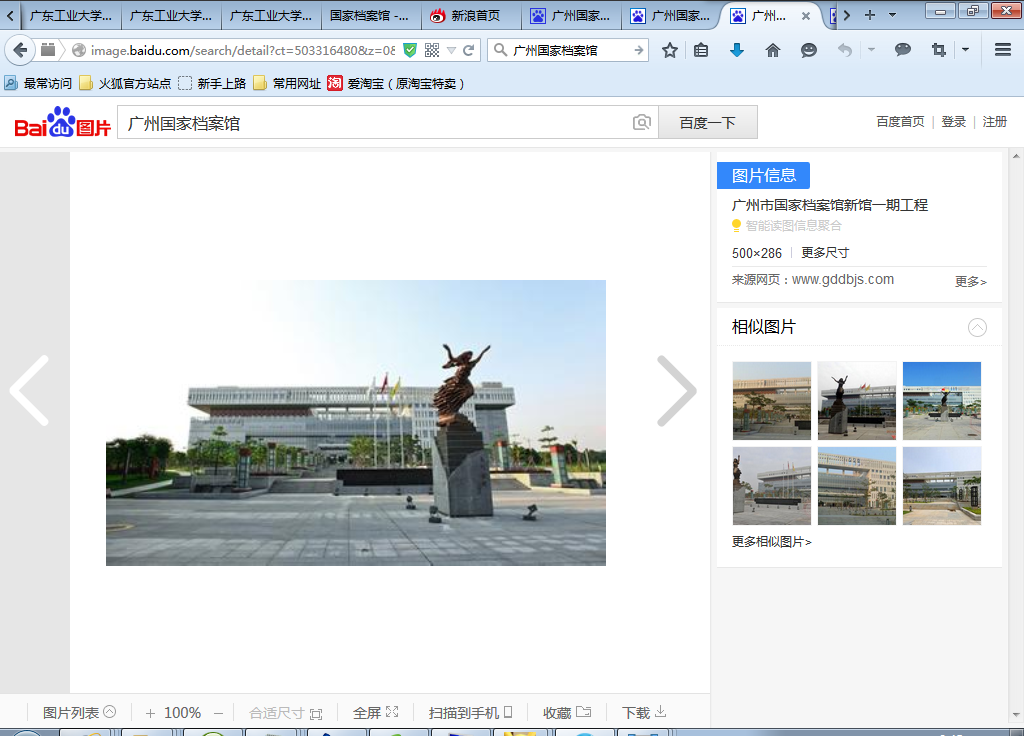
Task: Click the Baidu search input field
Action: [x=375, y=123]
